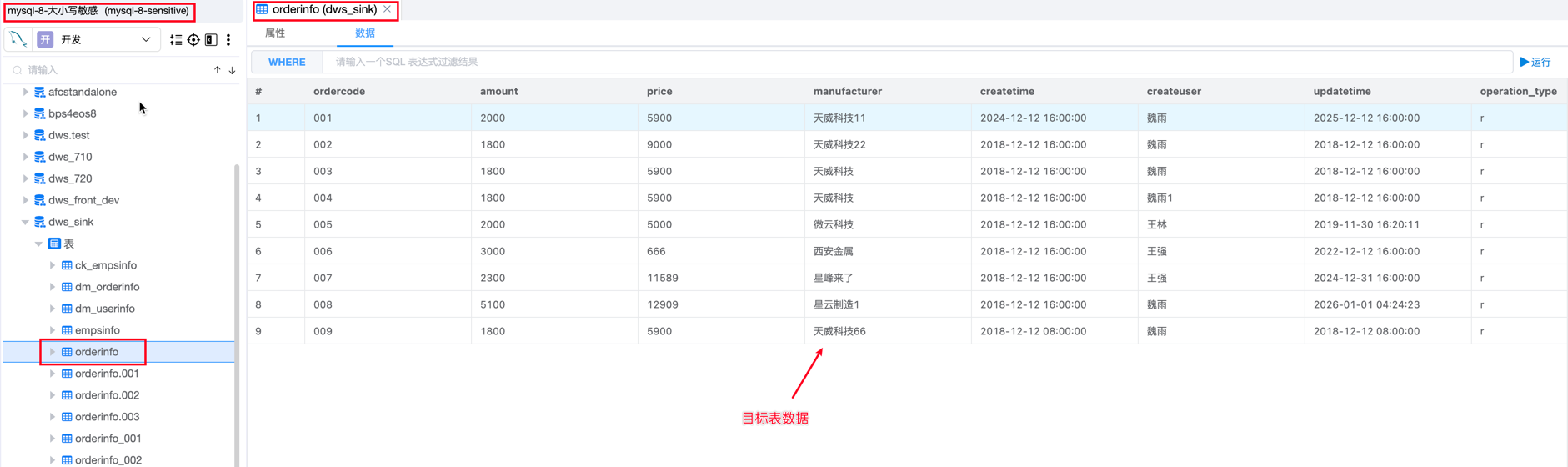
Task: Expand the ck_empsinfo table node
Action: [x=52, y=265]
